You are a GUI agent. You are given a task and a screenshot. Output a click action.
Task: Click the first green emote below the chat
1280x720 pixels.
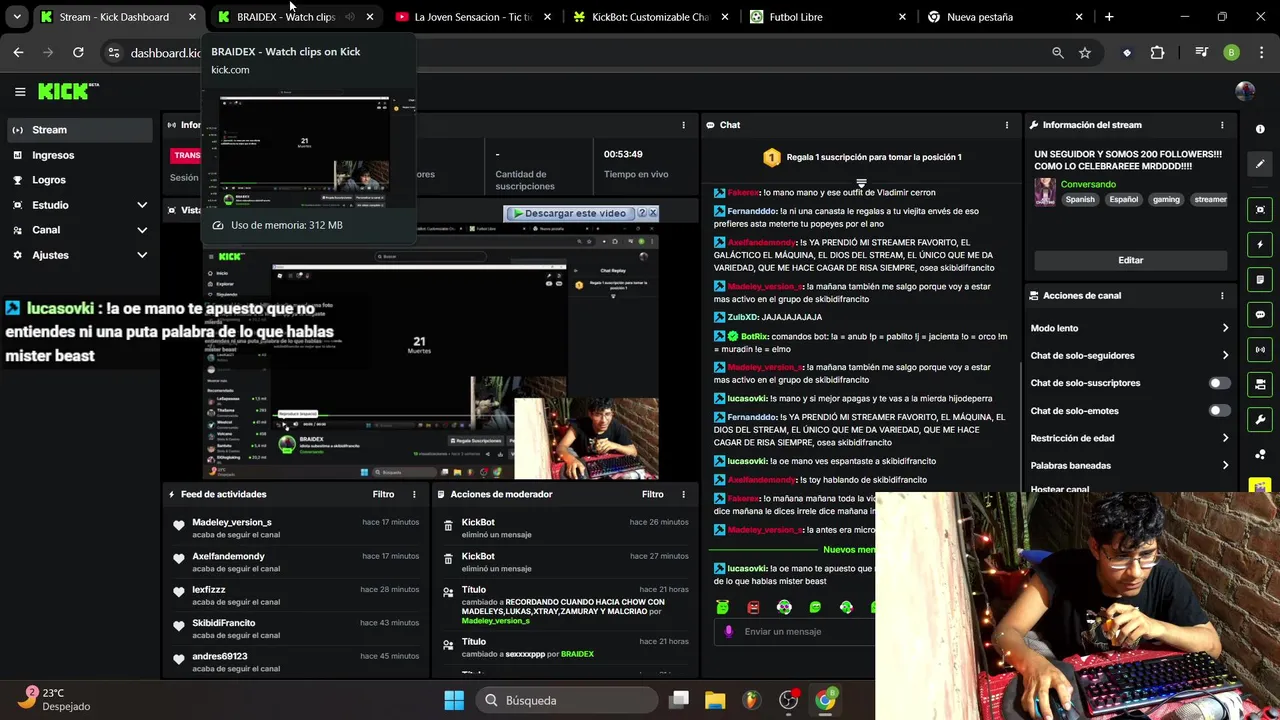click(723, 607)
